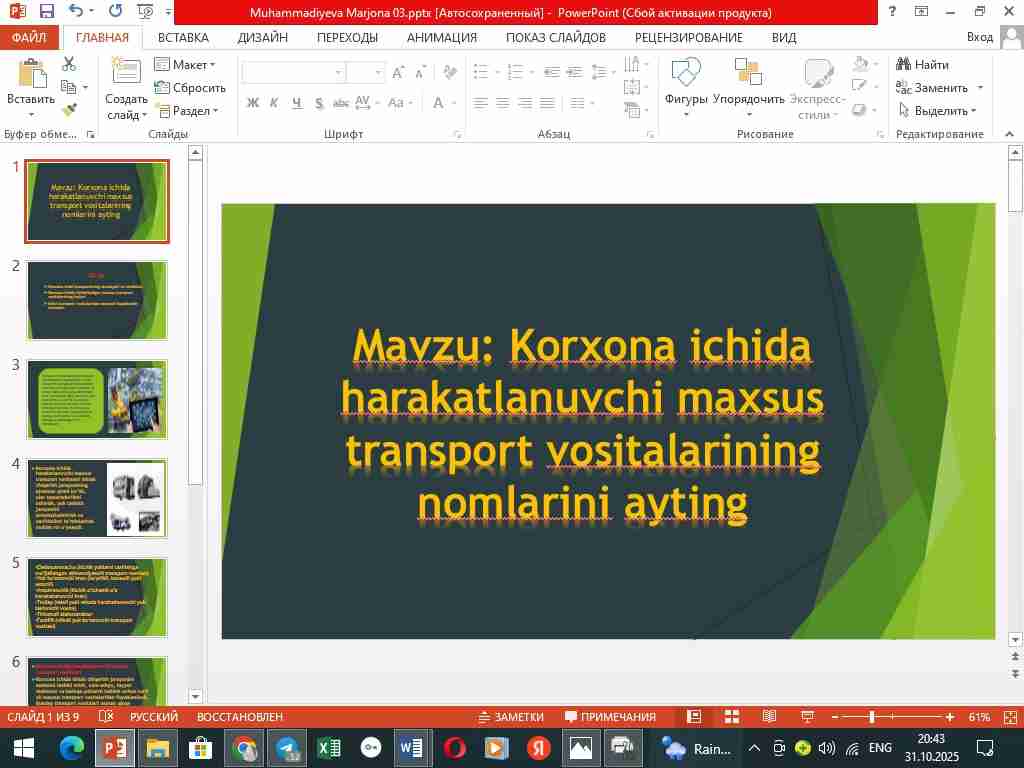Screen dimensions: 1024x768
Task: Select the underline (Ч) icon
Action: 296,103
